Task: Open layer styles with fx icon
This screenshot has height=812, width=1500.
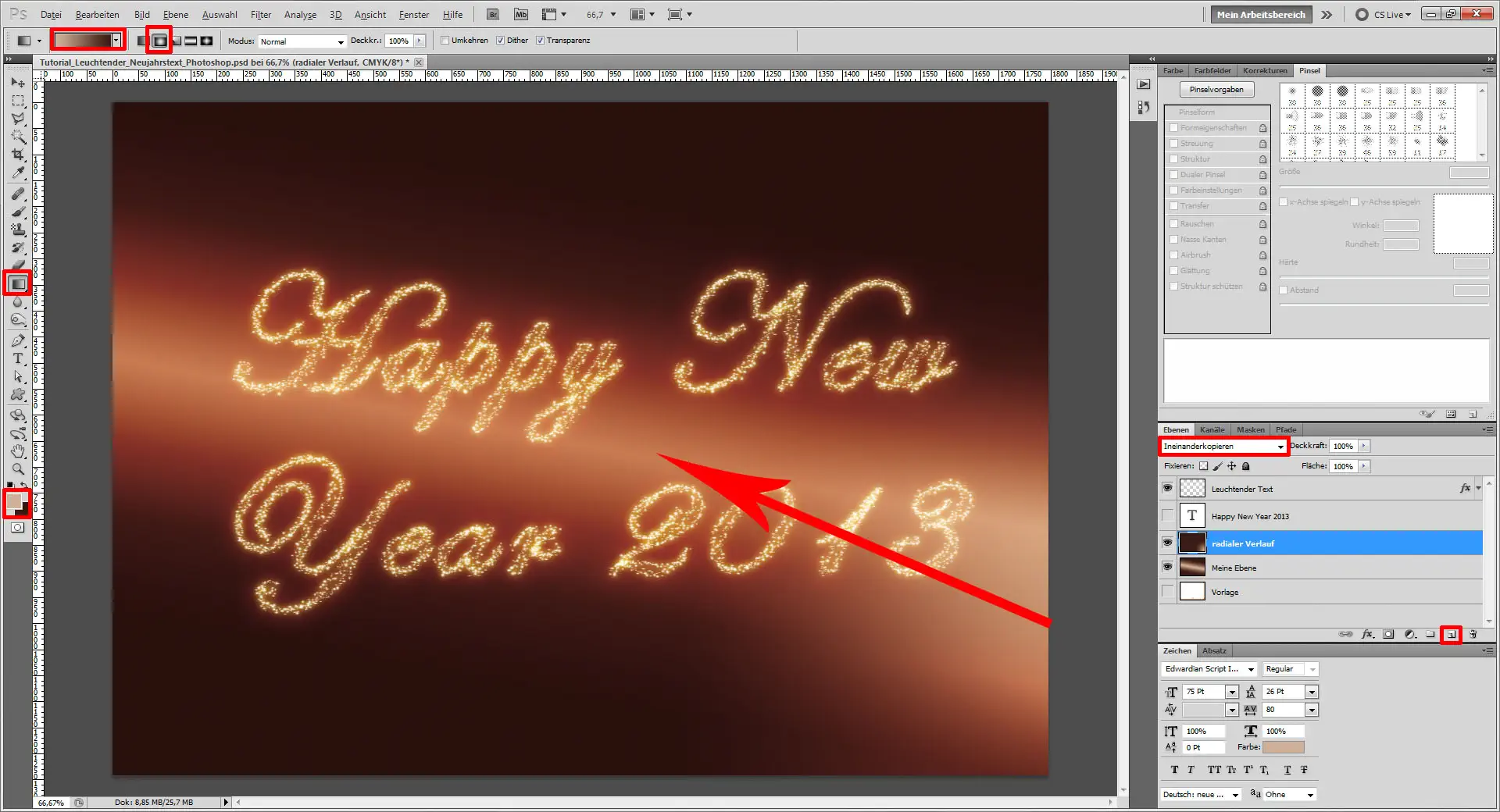Action: tap(1367, 634)
